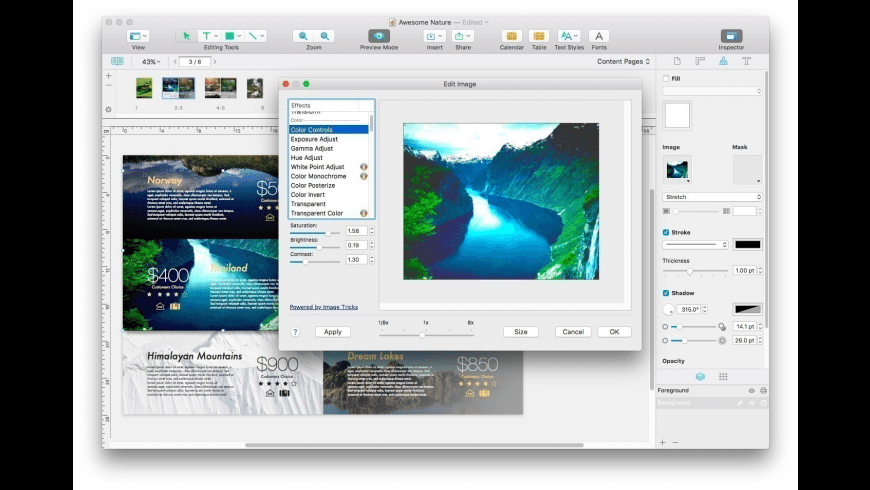Insert a Calendar from the toolbar
Viewport: 870px width, 490px height.
[x=512, y=36]
